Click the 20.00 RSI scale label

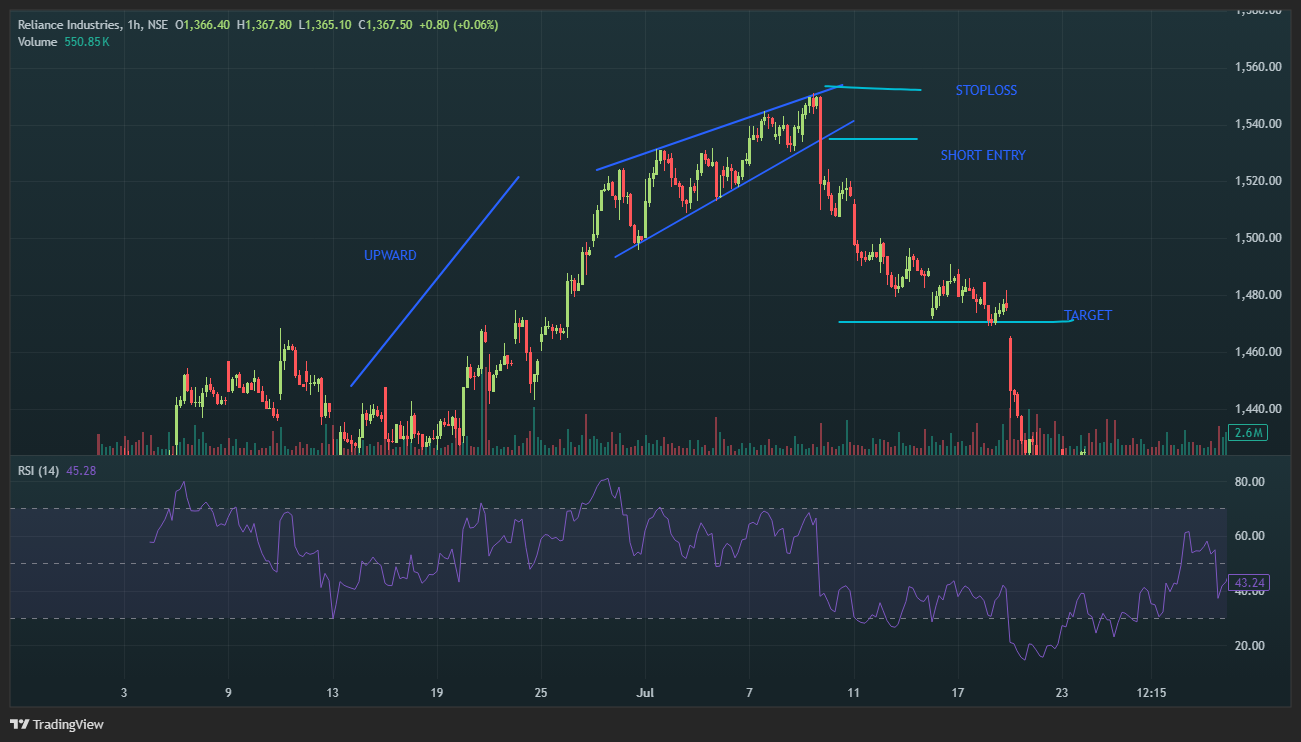coord(1250,646)
